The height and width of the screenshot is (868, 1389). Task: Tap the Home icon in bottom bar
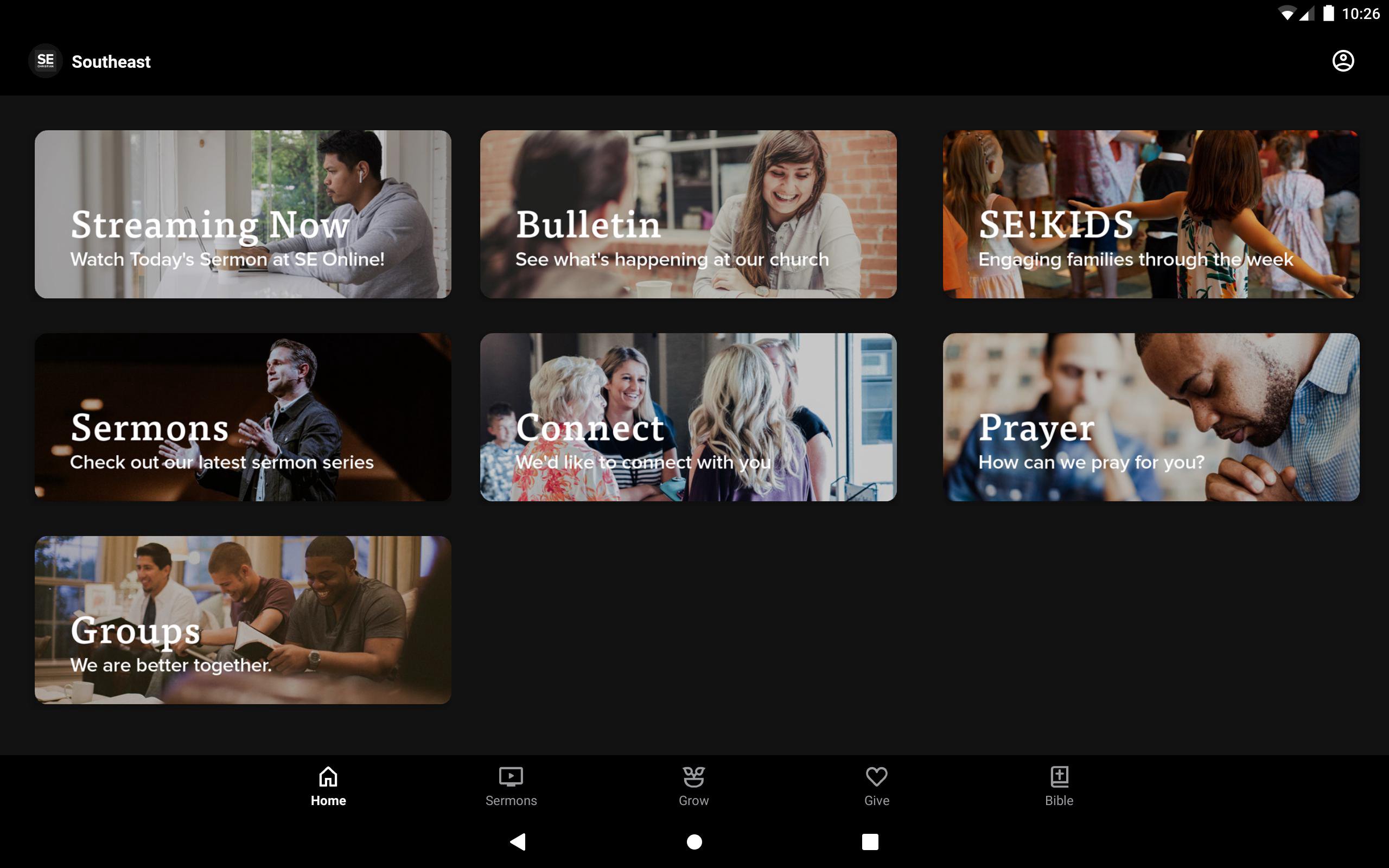click(328, 777)
